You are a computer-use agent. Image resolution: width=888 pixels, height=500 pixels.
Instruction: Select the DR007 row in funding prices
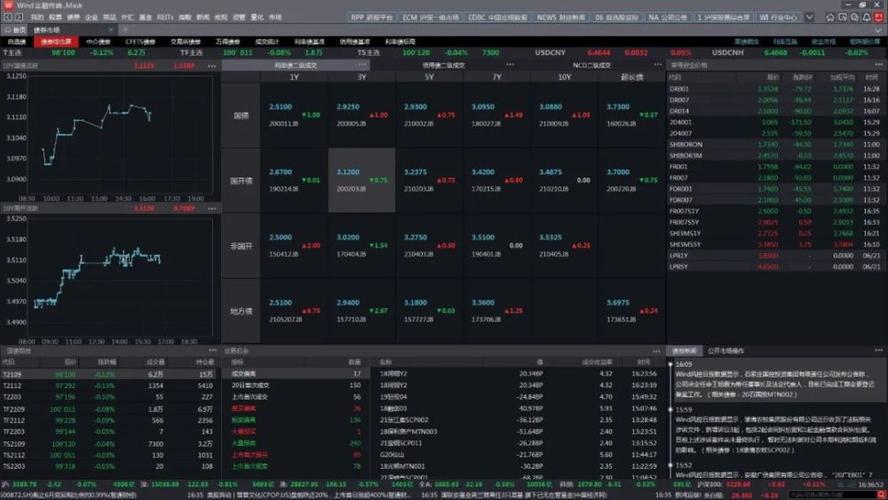point(680,100)
